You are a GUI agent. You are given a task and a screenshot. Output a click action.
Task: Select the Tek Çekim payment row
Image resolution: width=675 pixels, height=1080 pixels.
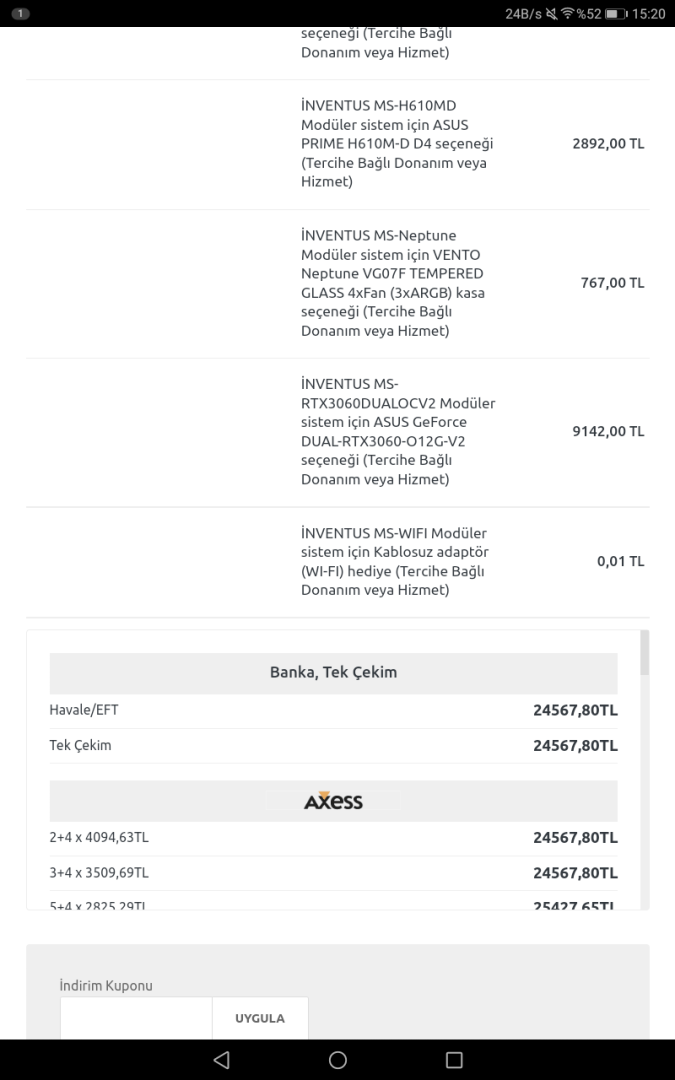tap(333, 745)
